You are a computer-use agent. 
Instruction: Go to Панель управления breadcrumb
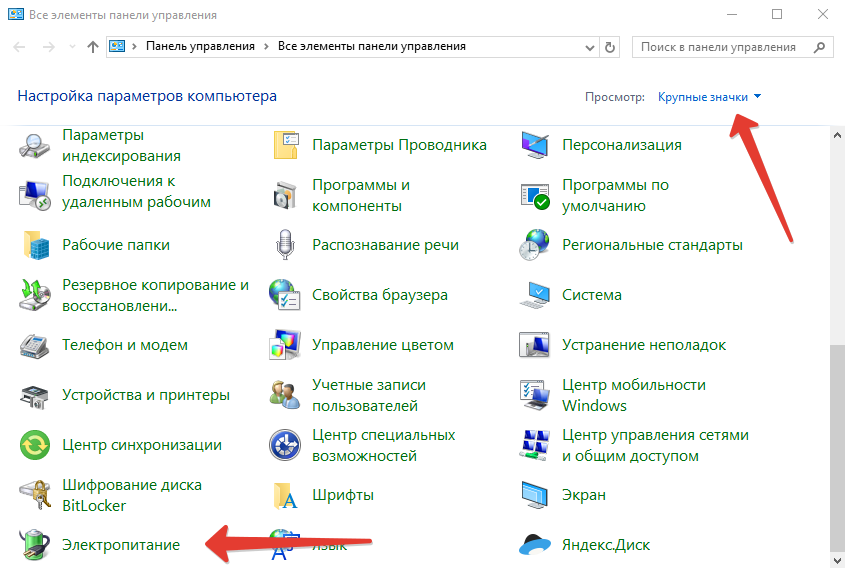click(200, 46)
